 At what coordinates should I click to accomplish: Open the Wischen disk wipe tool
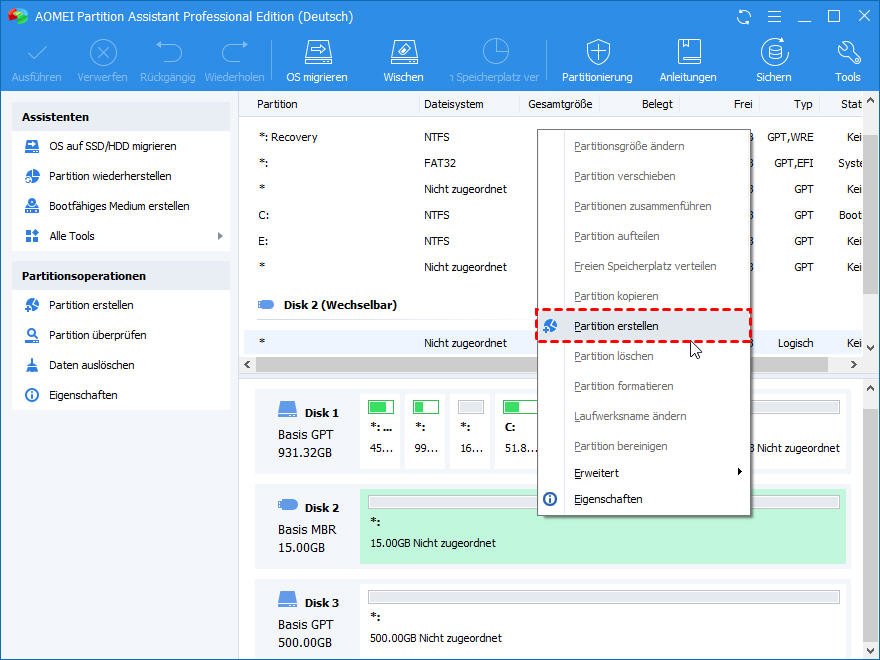(404, 61)
